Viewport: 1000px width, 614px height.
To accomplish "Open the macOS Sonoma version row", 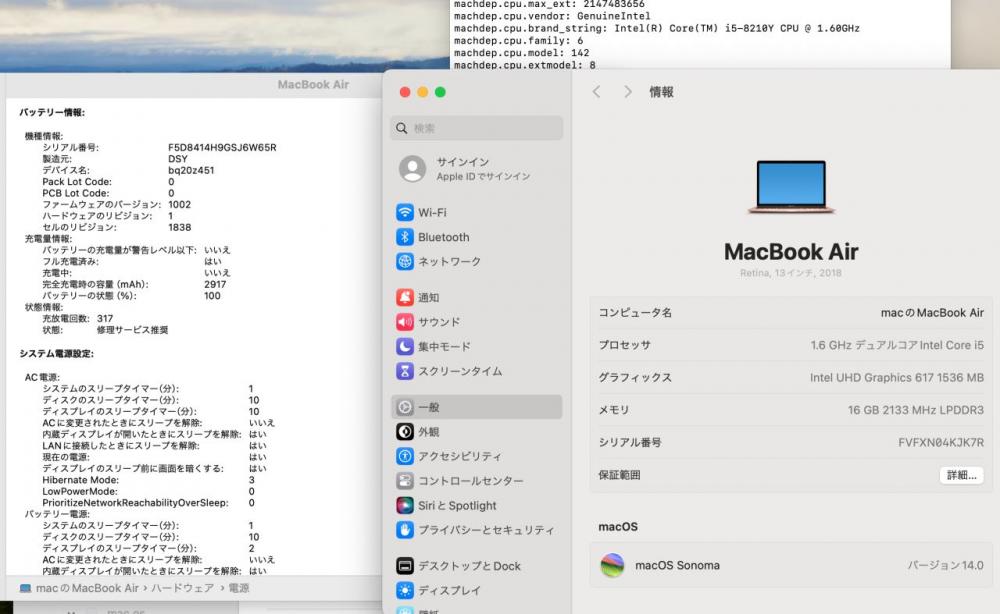I will tap(790, 565).
